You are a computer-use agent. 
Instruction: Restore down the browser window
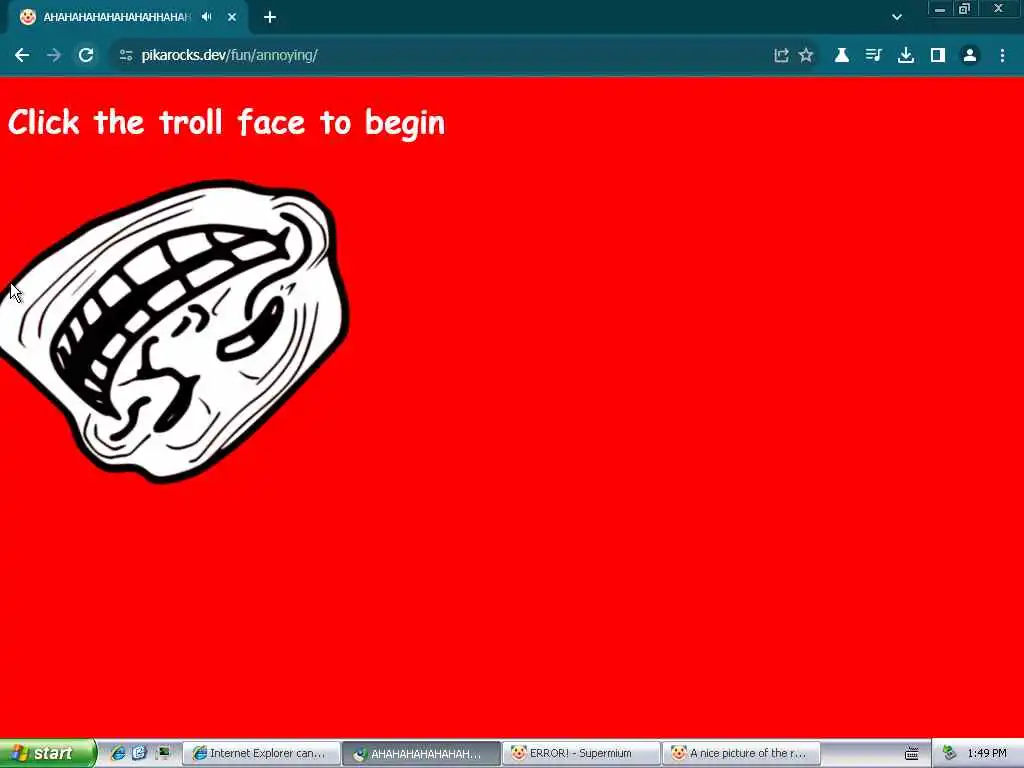tap(964, 9)
